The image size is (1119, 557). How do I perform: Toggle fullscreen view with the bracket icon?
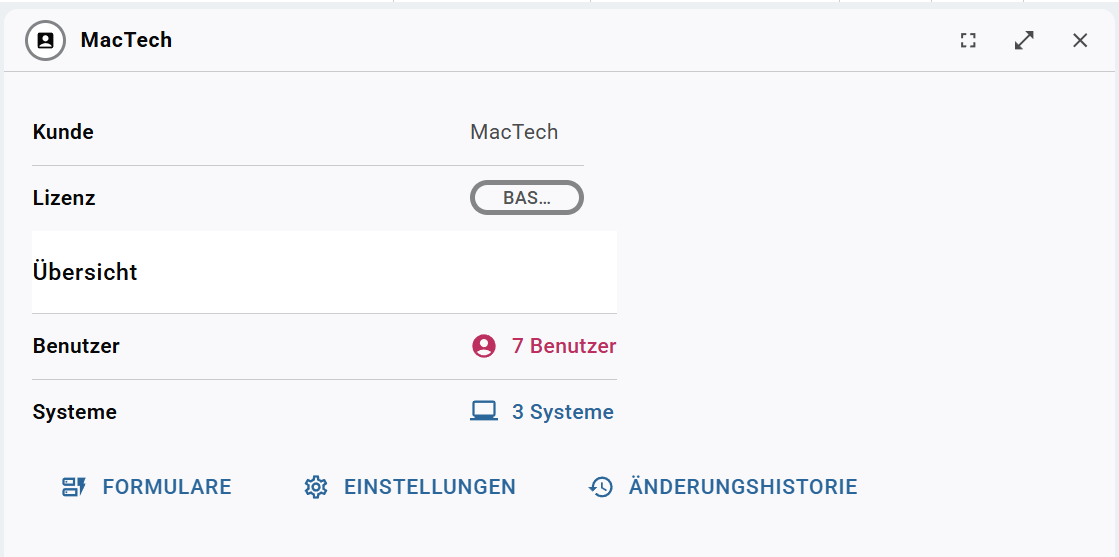[968, 41]
